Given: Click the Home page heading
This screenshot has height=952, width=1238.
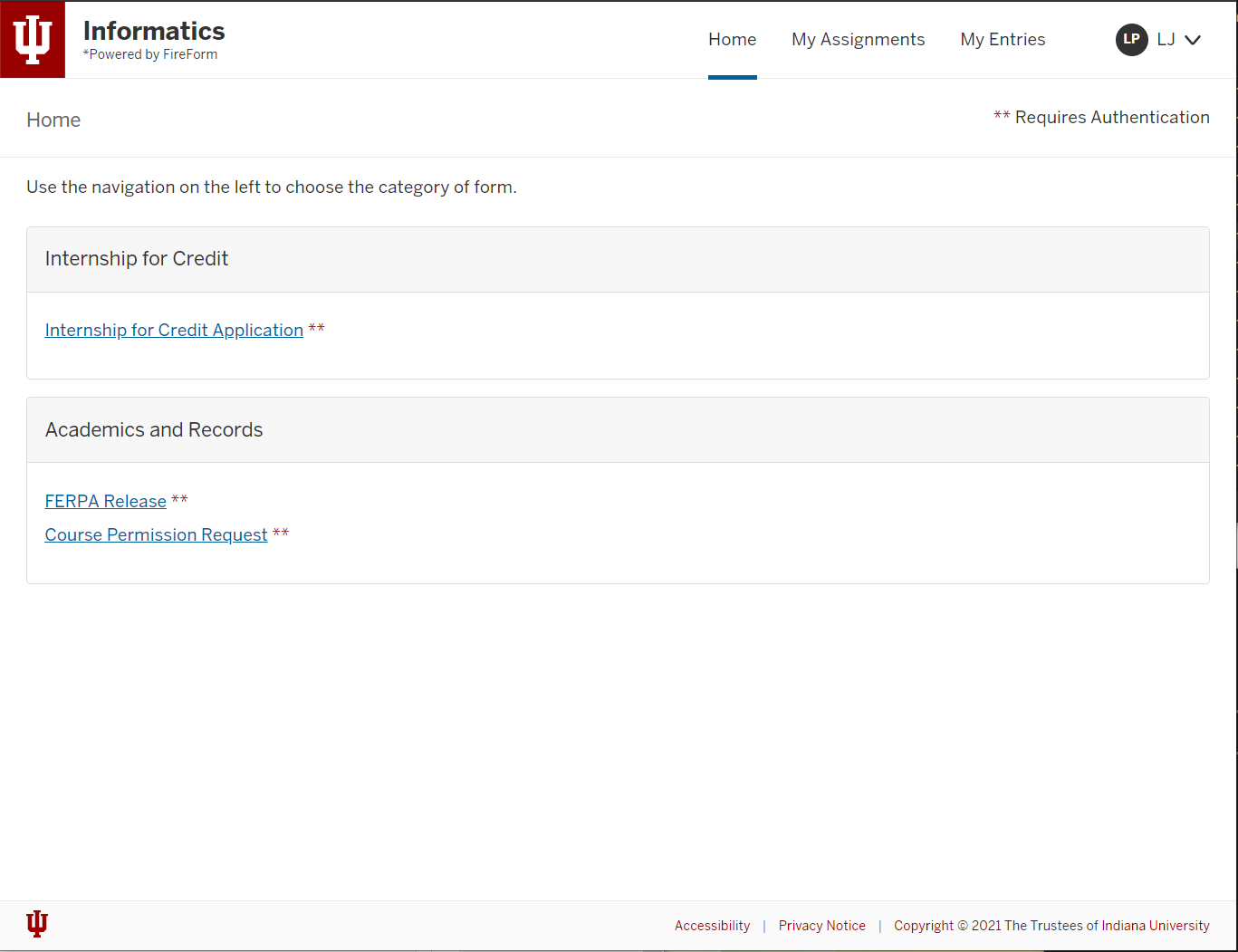Looking at the screenshot, I should pyautogui.click(x=53, y=120).
